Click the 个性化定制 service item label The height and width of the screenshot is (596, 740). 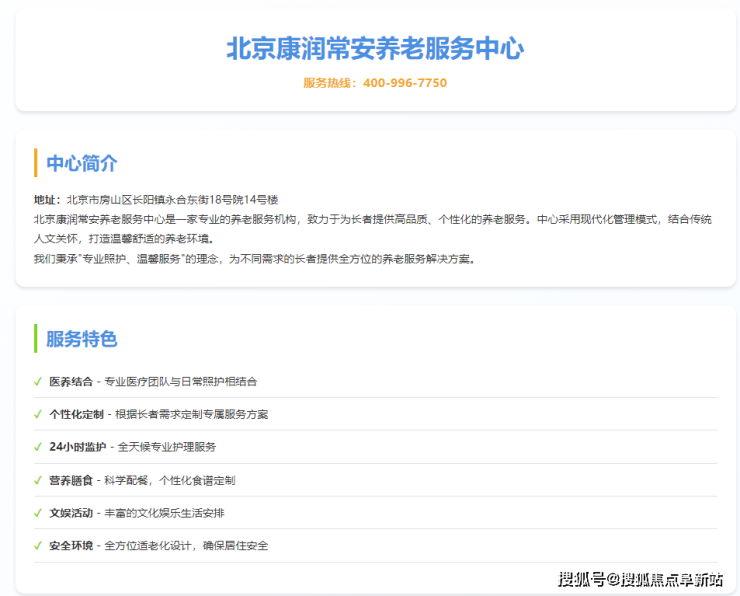pos(76,414)
